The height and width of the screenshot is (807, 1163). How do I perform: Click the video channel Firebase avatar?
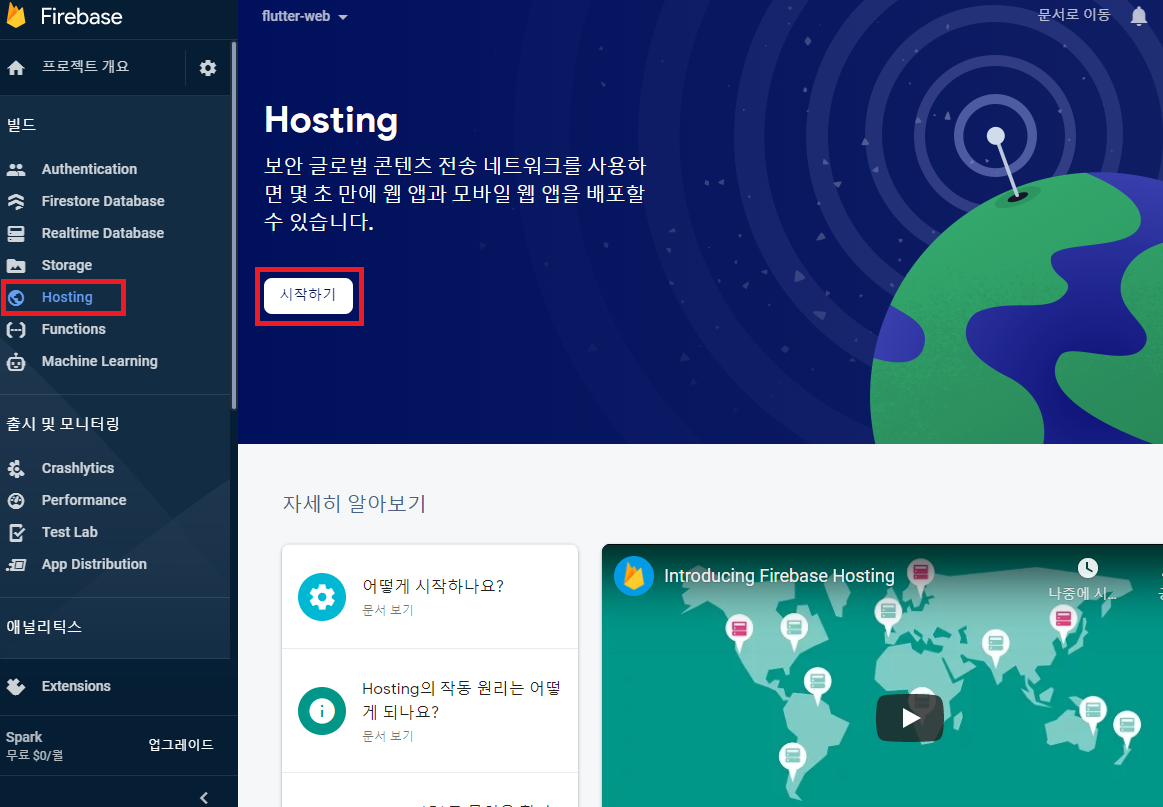coord(633,576)
